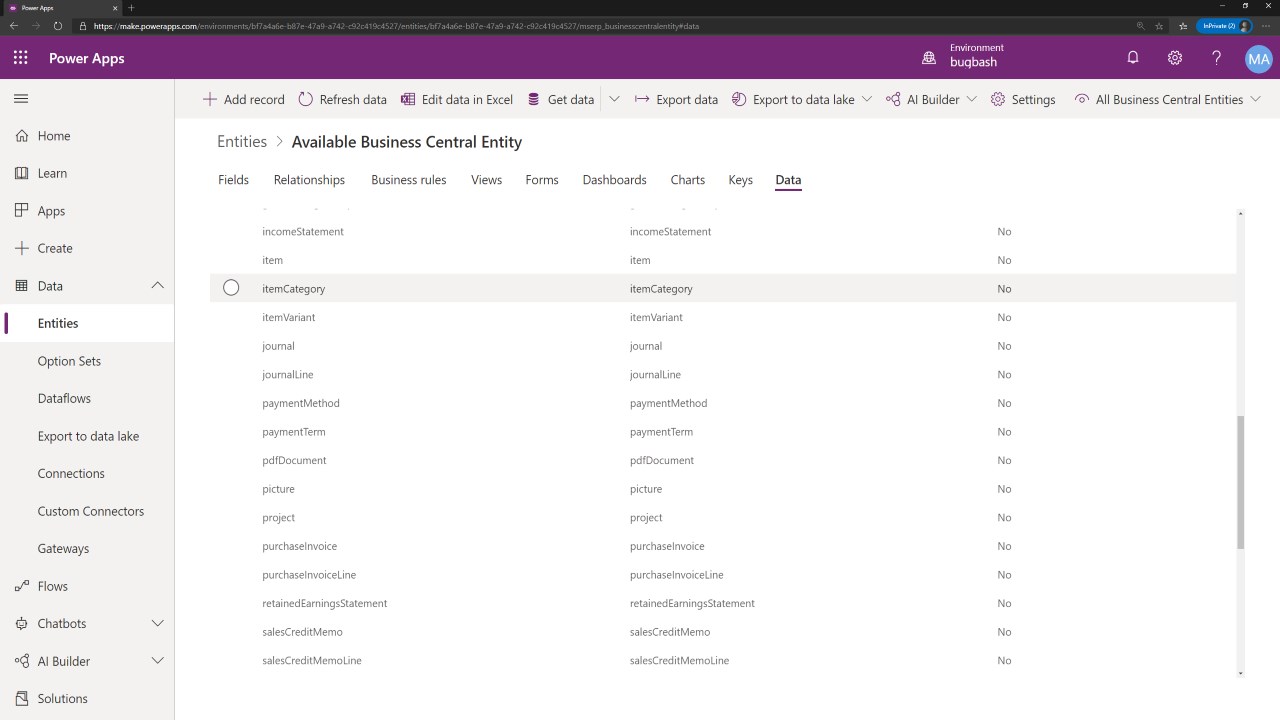Open the settings gear in header

[x=1175, y=58]
